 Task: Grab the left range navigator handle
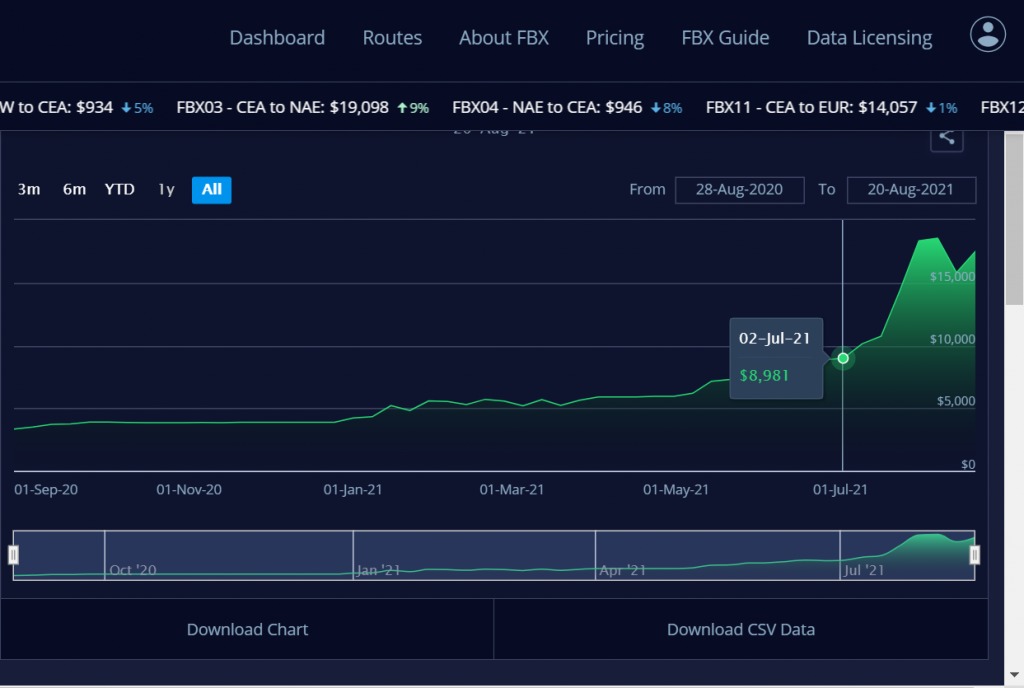[14, 555]
